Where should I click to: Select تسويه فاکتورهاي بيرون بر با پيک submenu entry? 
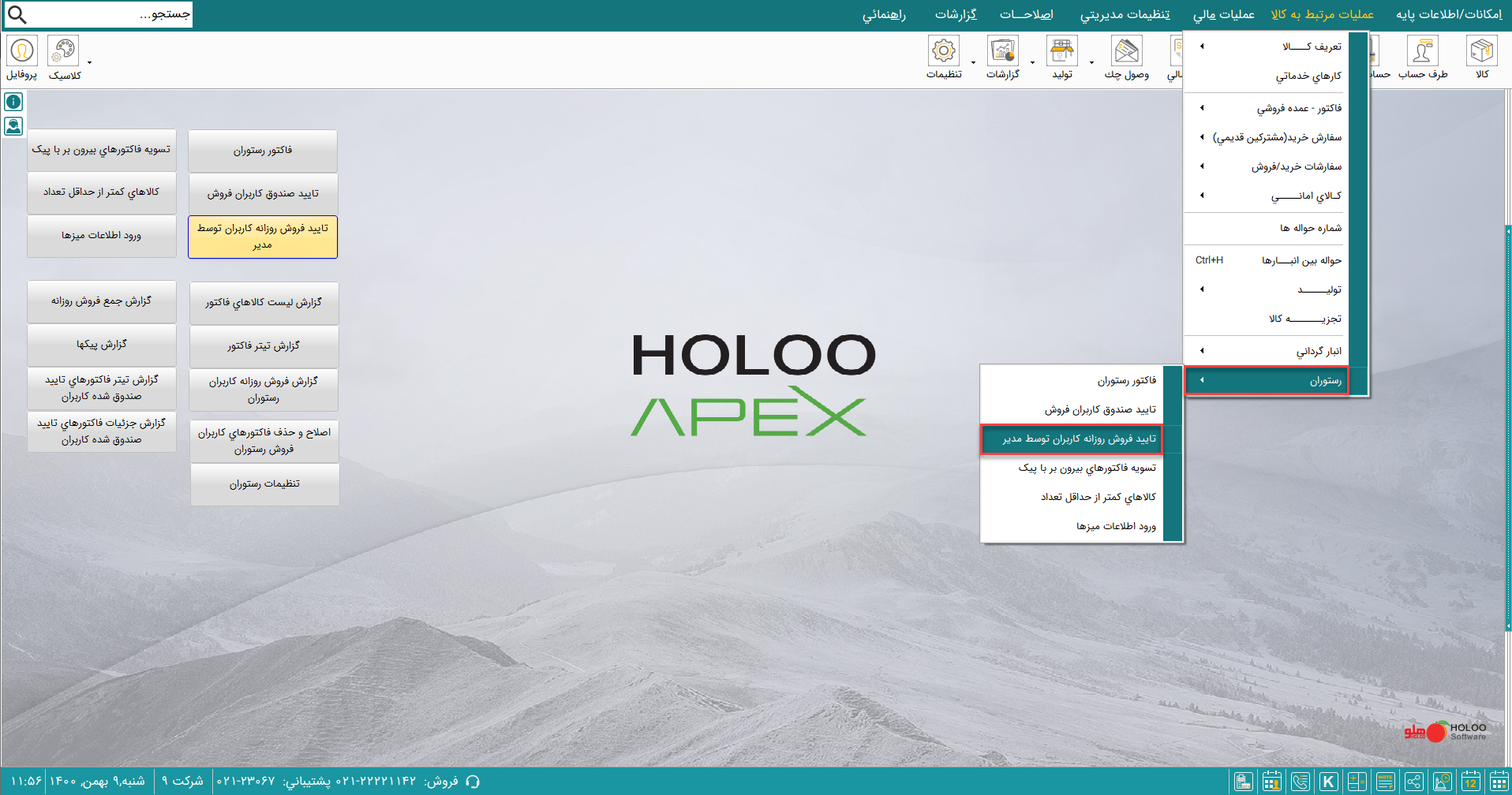tap(1072, 468)
